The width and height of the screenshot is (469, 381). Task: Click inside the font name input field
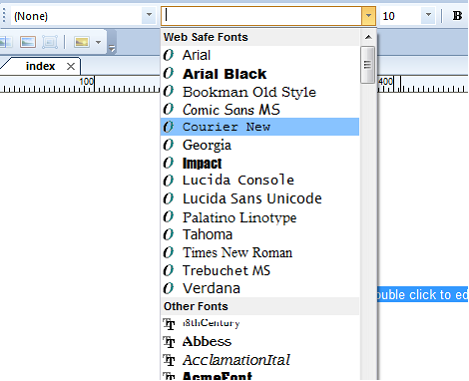coord(262,16)
